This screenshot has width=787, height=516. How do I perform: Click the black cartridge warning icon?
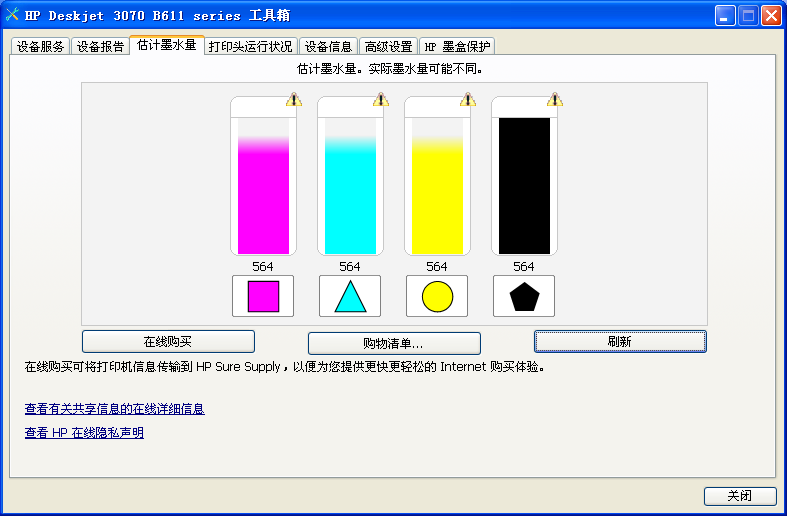coord(555,99)
